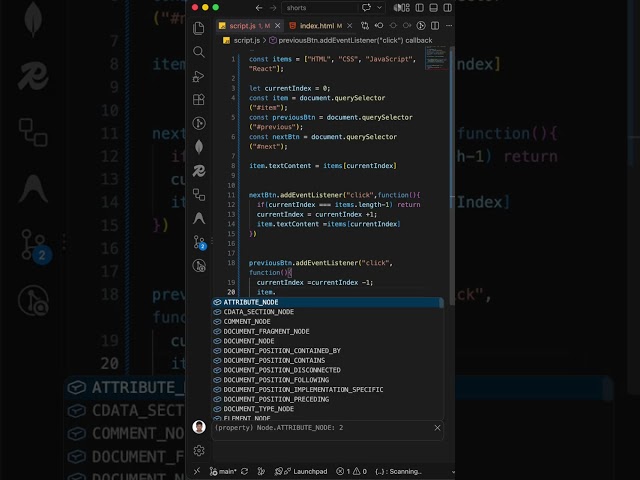Select DOCUMENT_POSITION_CONTAINED_BY suggestion

point(327,351)
